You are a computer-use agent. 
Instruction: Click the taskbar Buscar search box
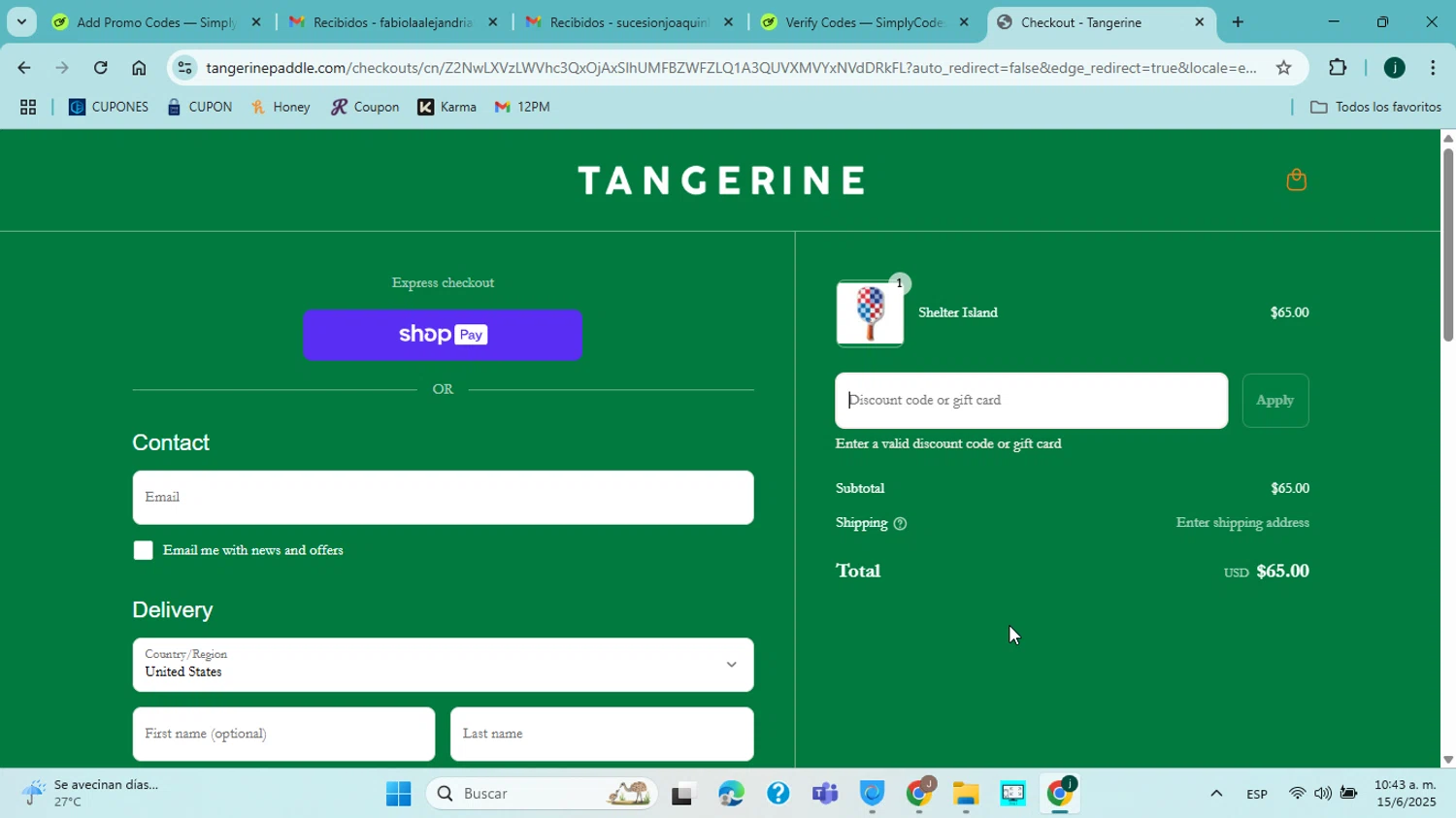click(542, 794)
